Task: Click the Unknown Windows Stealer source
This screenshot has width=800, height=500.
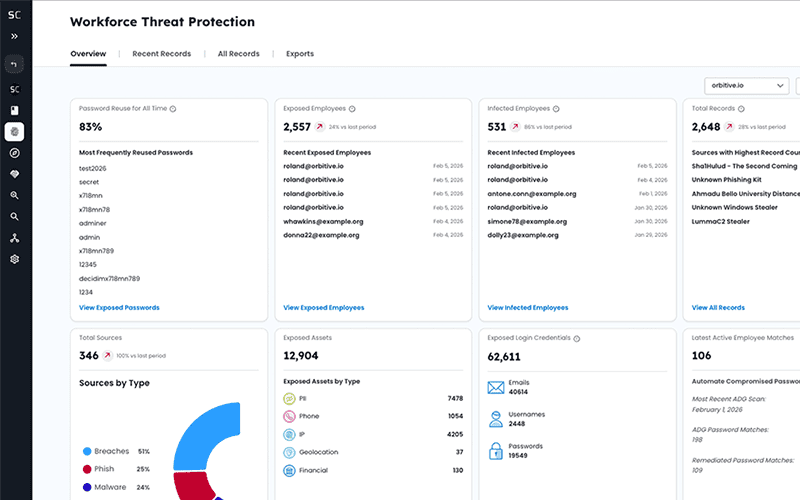Action: tap(735, 208)
